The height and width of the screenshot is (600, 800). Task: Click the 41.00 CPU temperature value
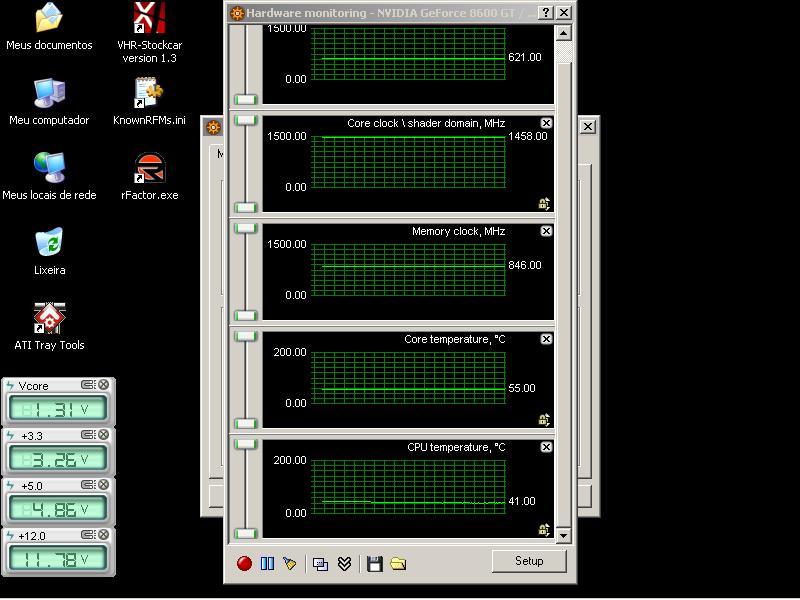[x=522, y=502]
